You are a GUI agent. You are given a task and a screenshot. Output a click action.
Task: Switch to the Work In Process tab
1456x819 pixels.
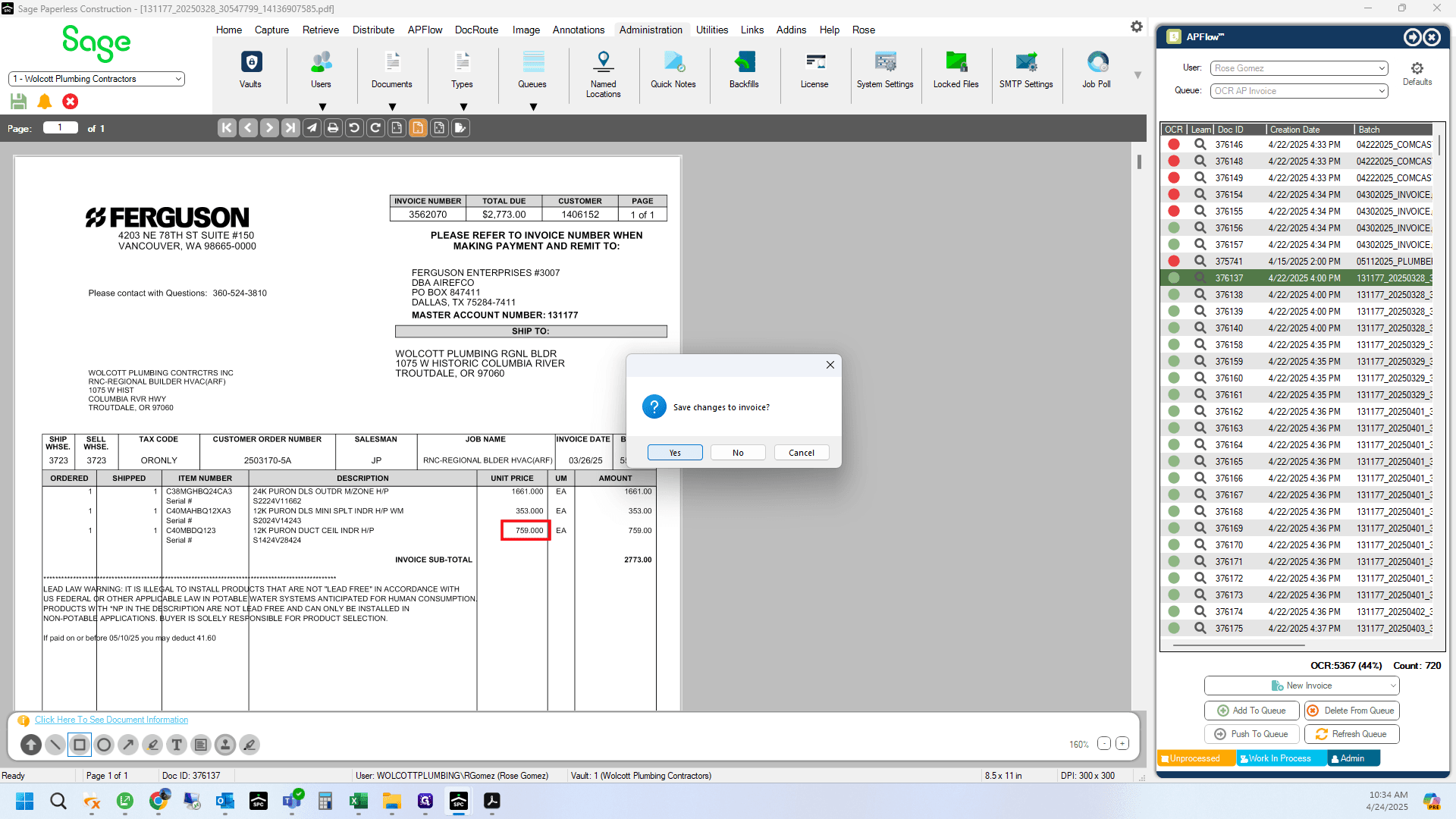tap(1281, 758)
